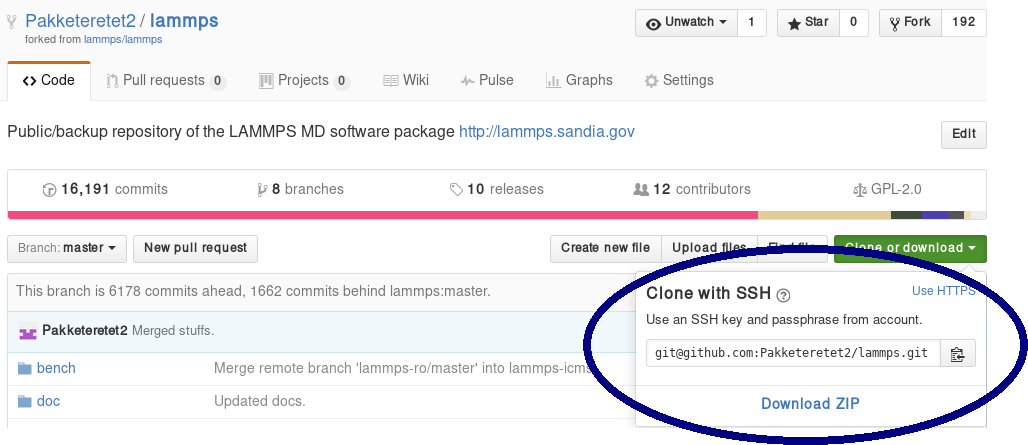Toggle the Clone or download dropdown
Viewport: 1028px width, 445px height.
click(910, 248)
